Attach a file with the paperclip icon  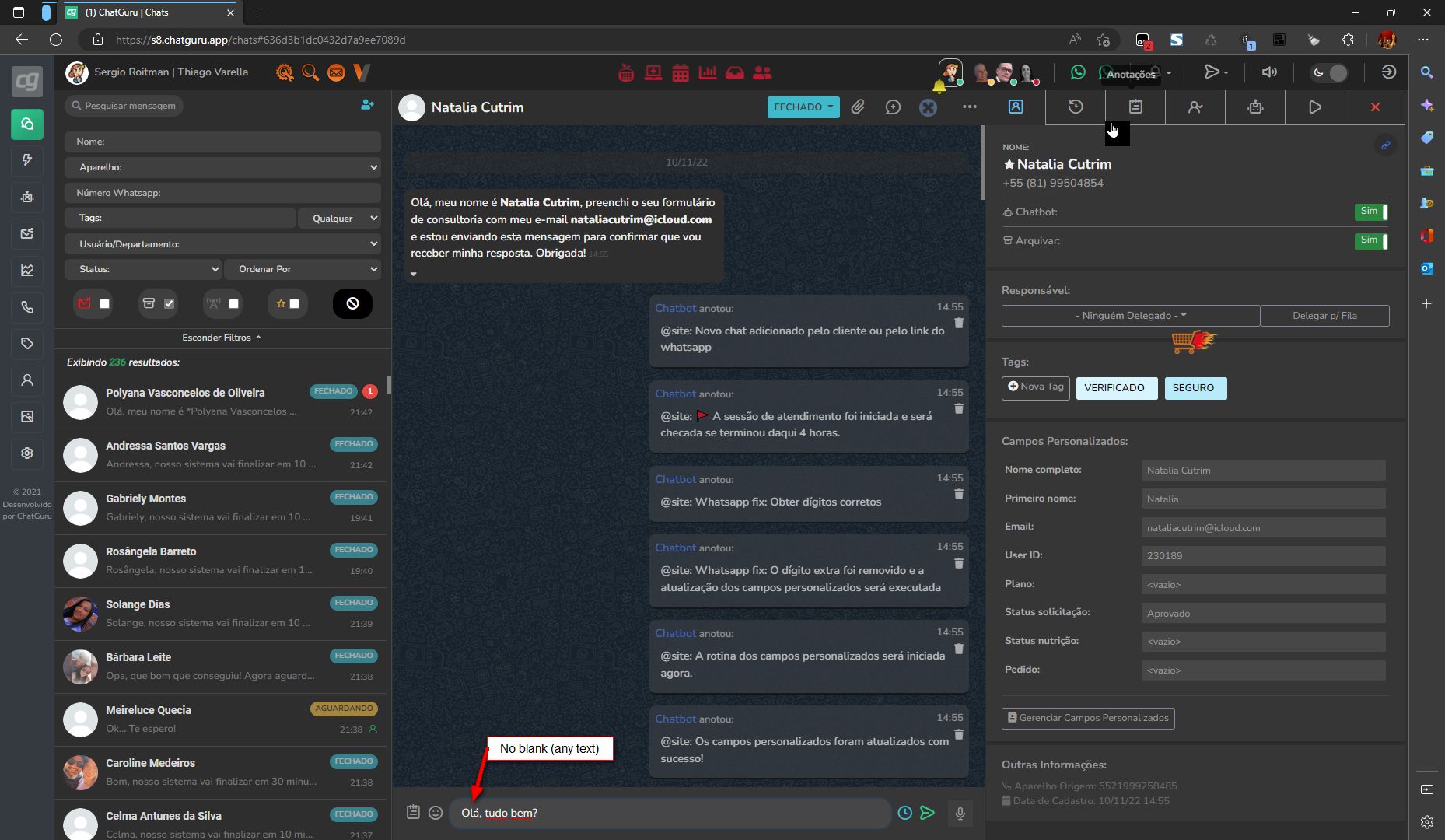tap(858, 107)
